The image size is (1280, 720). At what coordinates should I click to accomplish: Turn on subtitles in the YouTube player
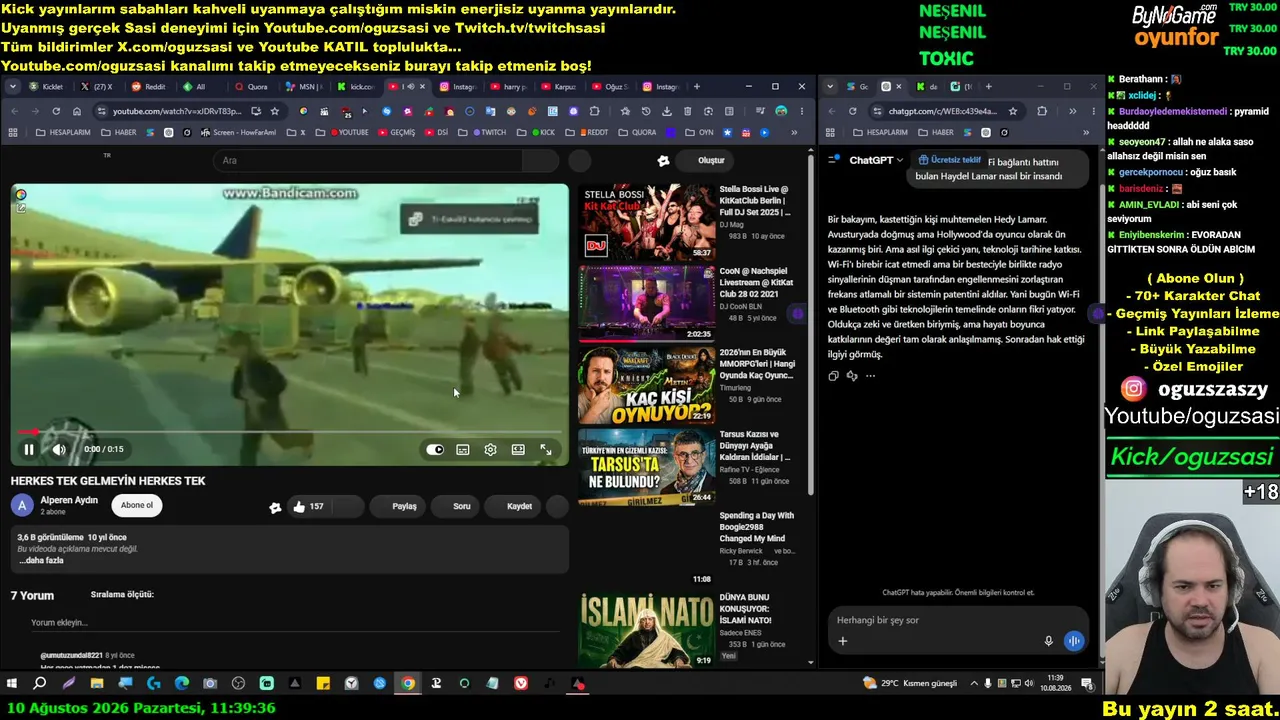(463, 450)
